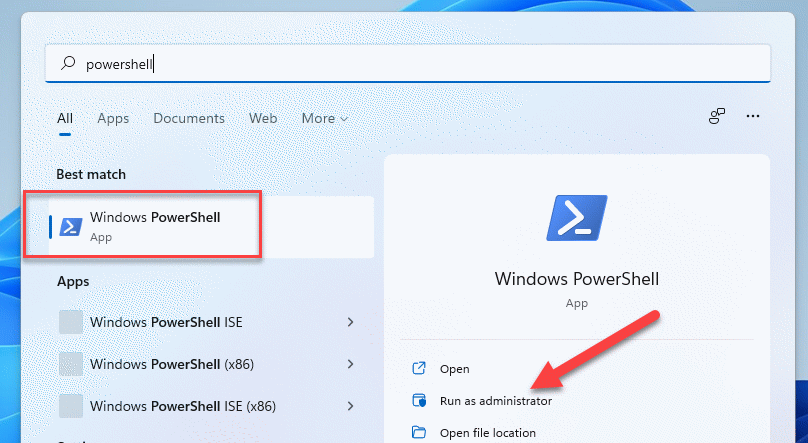Screen dimensions: 808x443
Task: Click Open in the preview pane
Action: coord(454,369)
